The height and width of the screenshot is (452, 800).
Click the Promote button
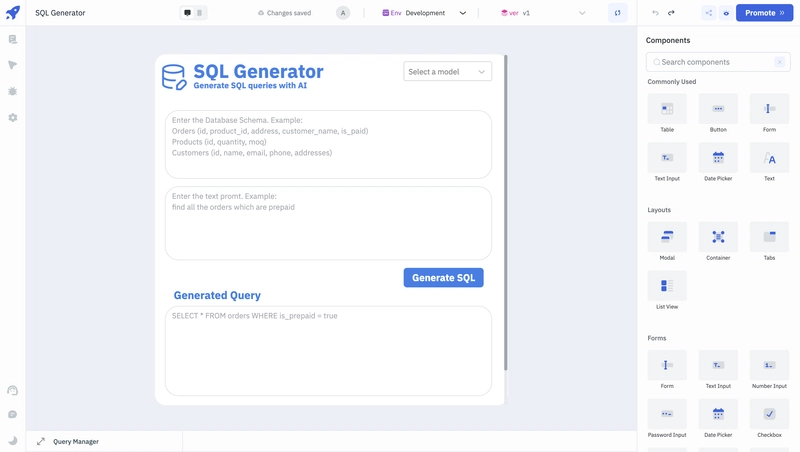764,13
